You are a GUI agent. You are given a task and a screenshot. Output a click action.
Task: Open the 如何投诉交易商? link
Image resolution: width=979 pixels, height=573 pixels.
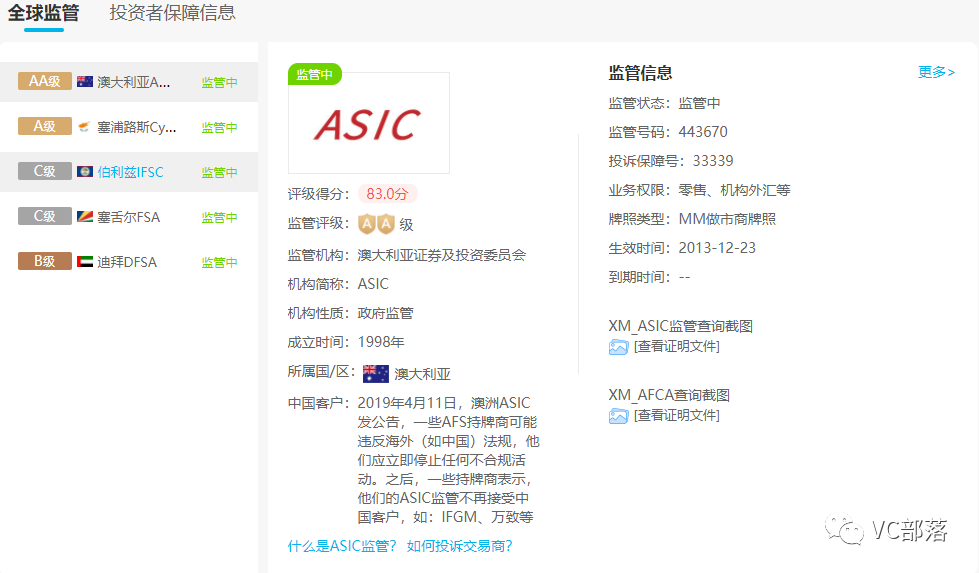[460, 546]
